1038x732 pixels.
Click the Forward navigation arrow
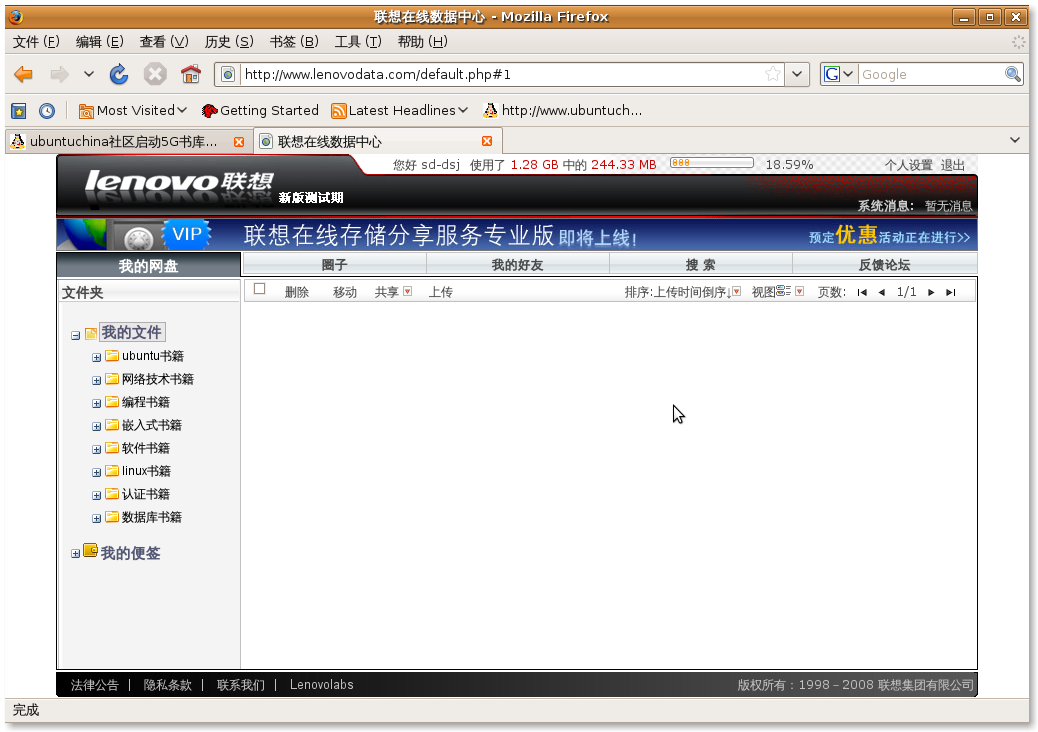(x=60, y=74)
